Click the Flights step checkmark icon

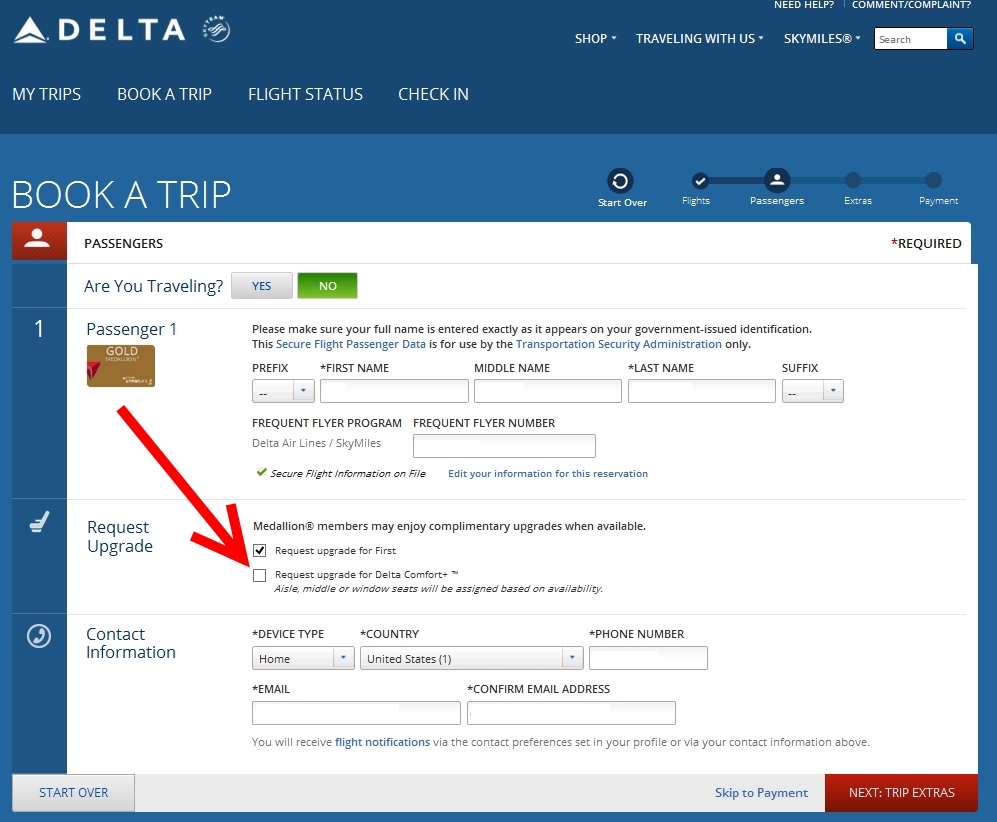coord(700,181)
